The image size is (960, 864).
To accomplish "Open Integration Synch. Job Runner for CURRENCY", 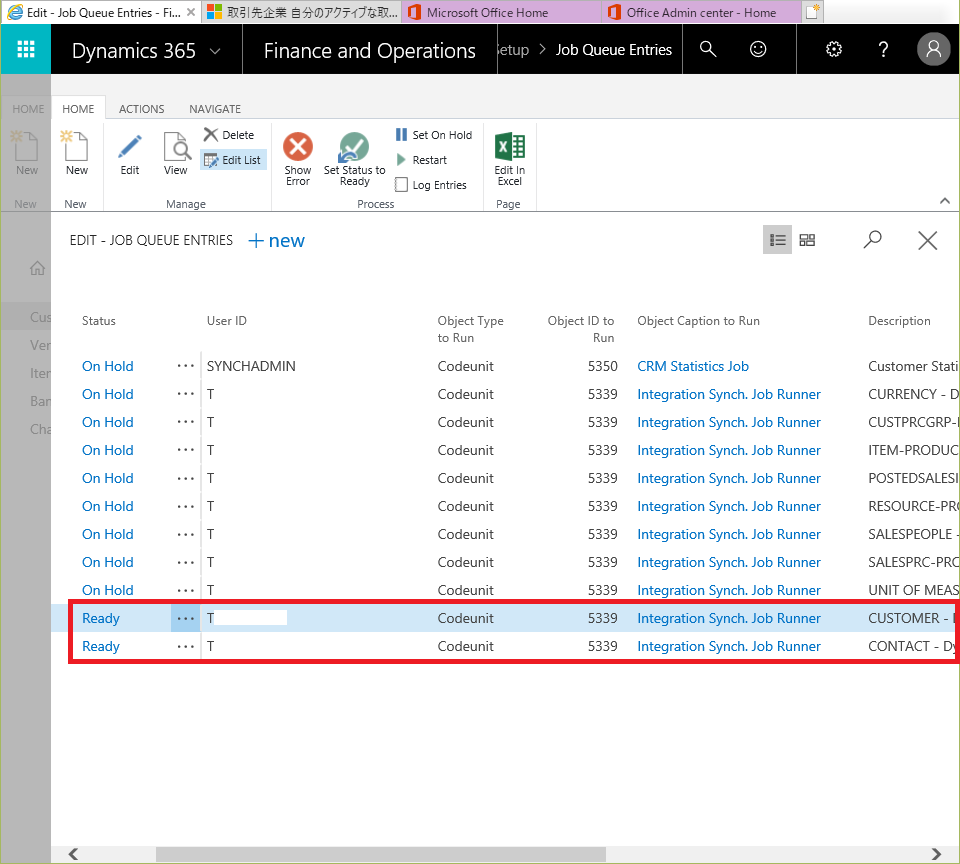I will click(729, 394).
